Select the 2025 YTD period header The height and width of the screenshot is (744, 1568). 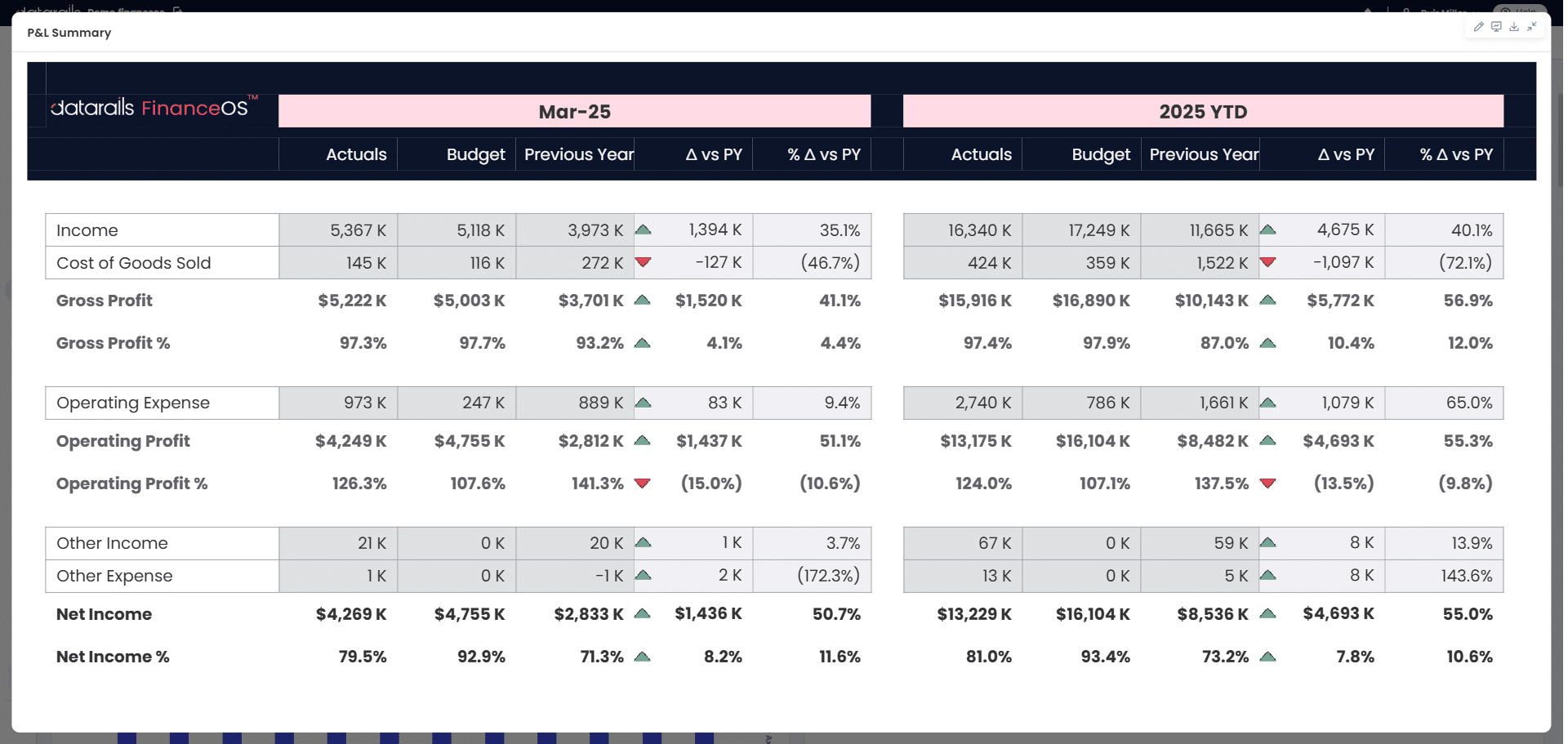point(1202,112)
